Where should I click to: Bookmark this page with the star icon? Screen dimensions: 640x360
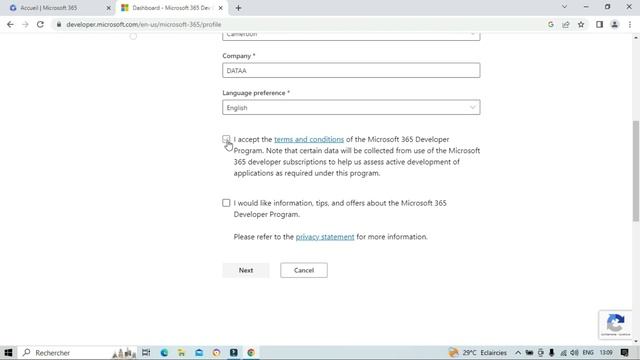(x=581, y=24)
